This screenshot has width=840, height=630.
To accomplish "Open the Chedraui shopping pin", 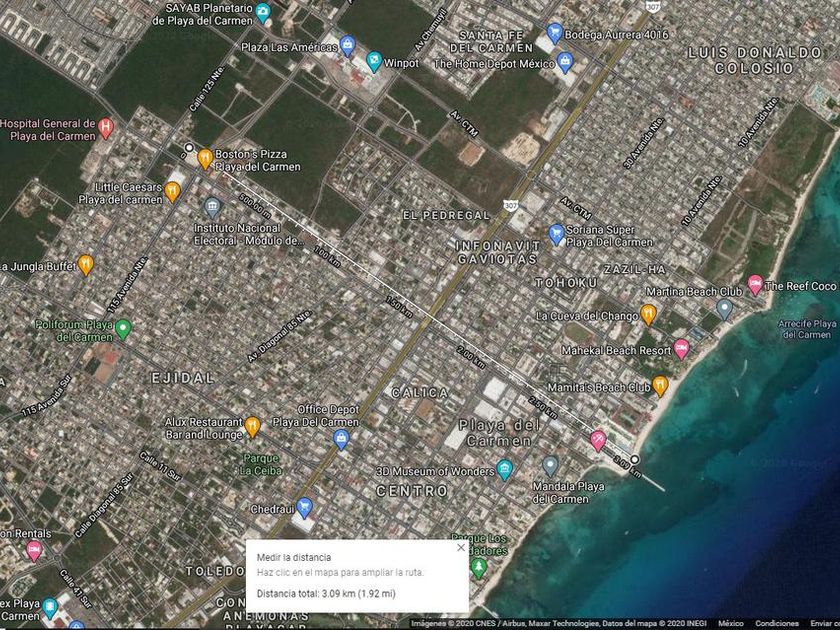I will click(305, 508).
